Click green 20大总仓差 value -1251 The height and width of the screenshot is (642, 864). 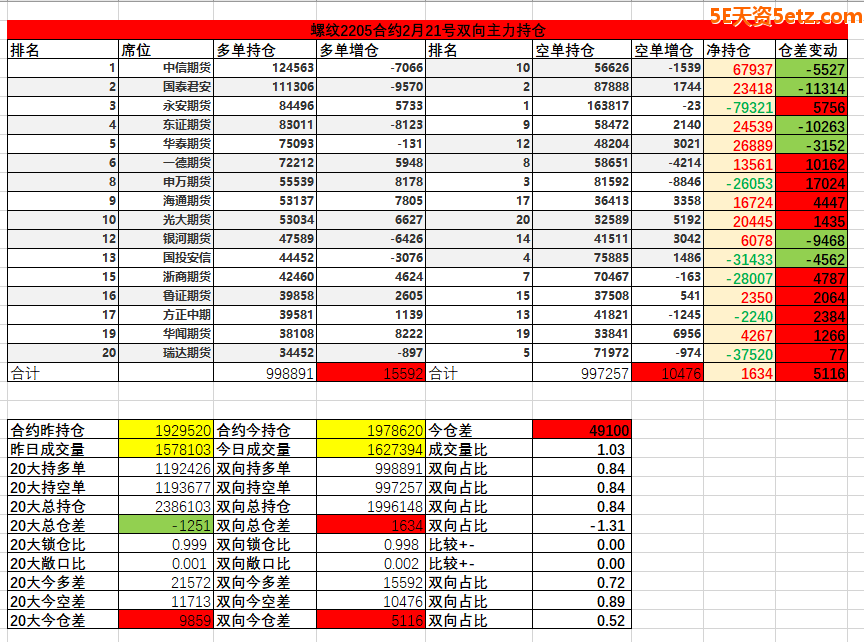168,525
